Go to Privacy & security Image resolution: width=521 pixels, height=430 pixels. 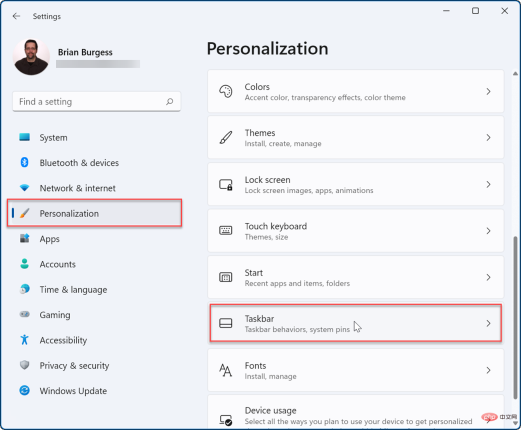click(x=74, y=366)
